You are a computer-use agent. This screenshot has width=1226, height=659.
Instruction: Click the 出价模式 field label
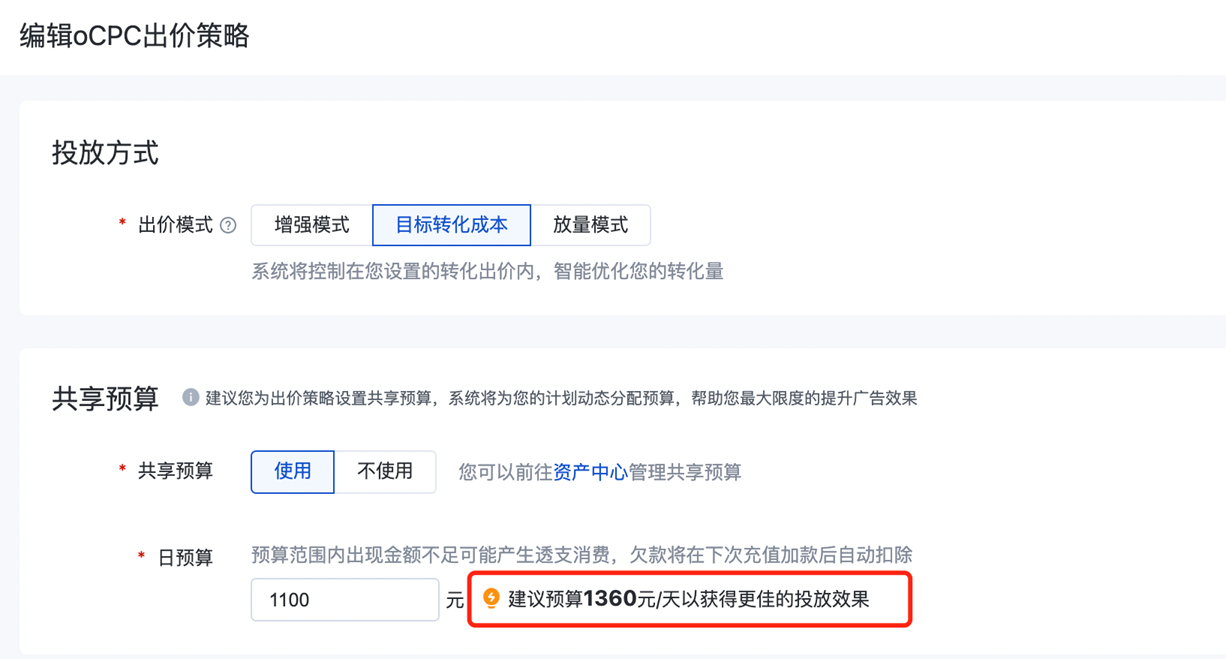tap(175, 225)
